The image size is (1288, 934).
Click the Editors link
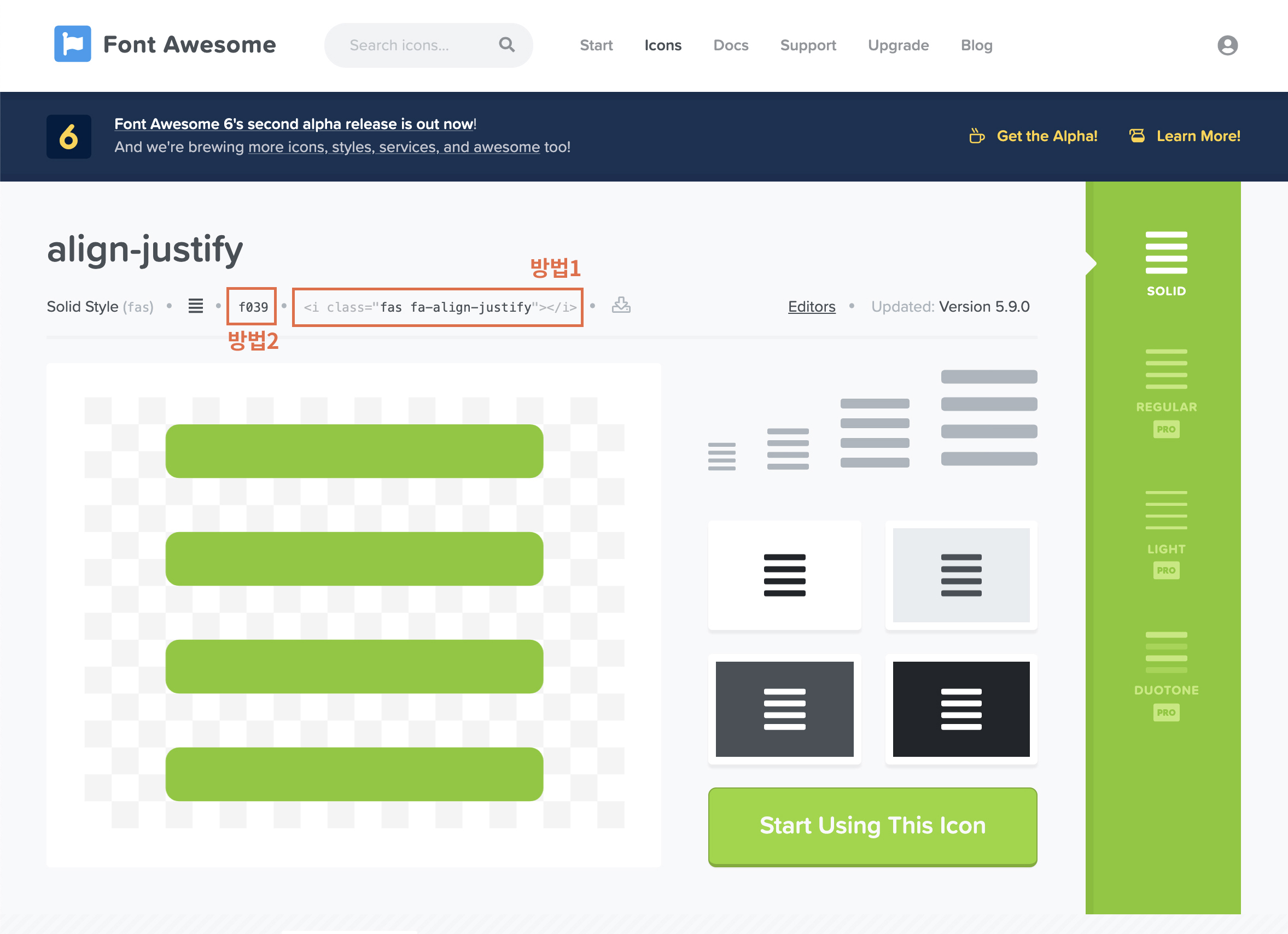coord(811,307)
